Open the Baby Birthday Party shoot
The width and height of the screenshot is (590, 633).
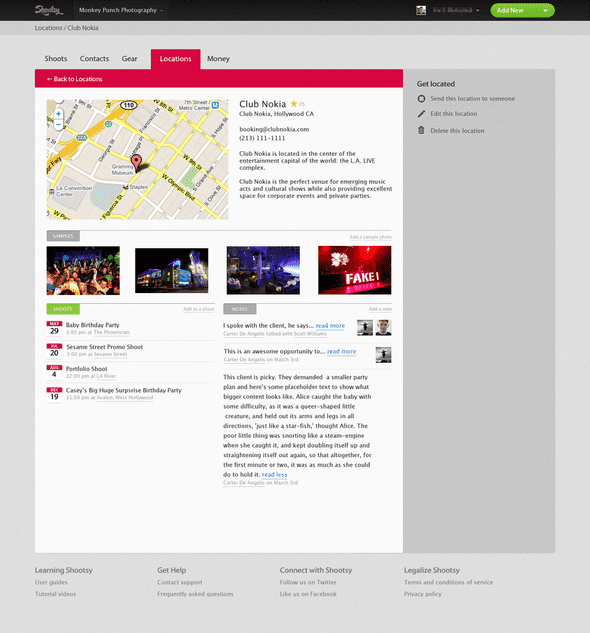point(92,325)
